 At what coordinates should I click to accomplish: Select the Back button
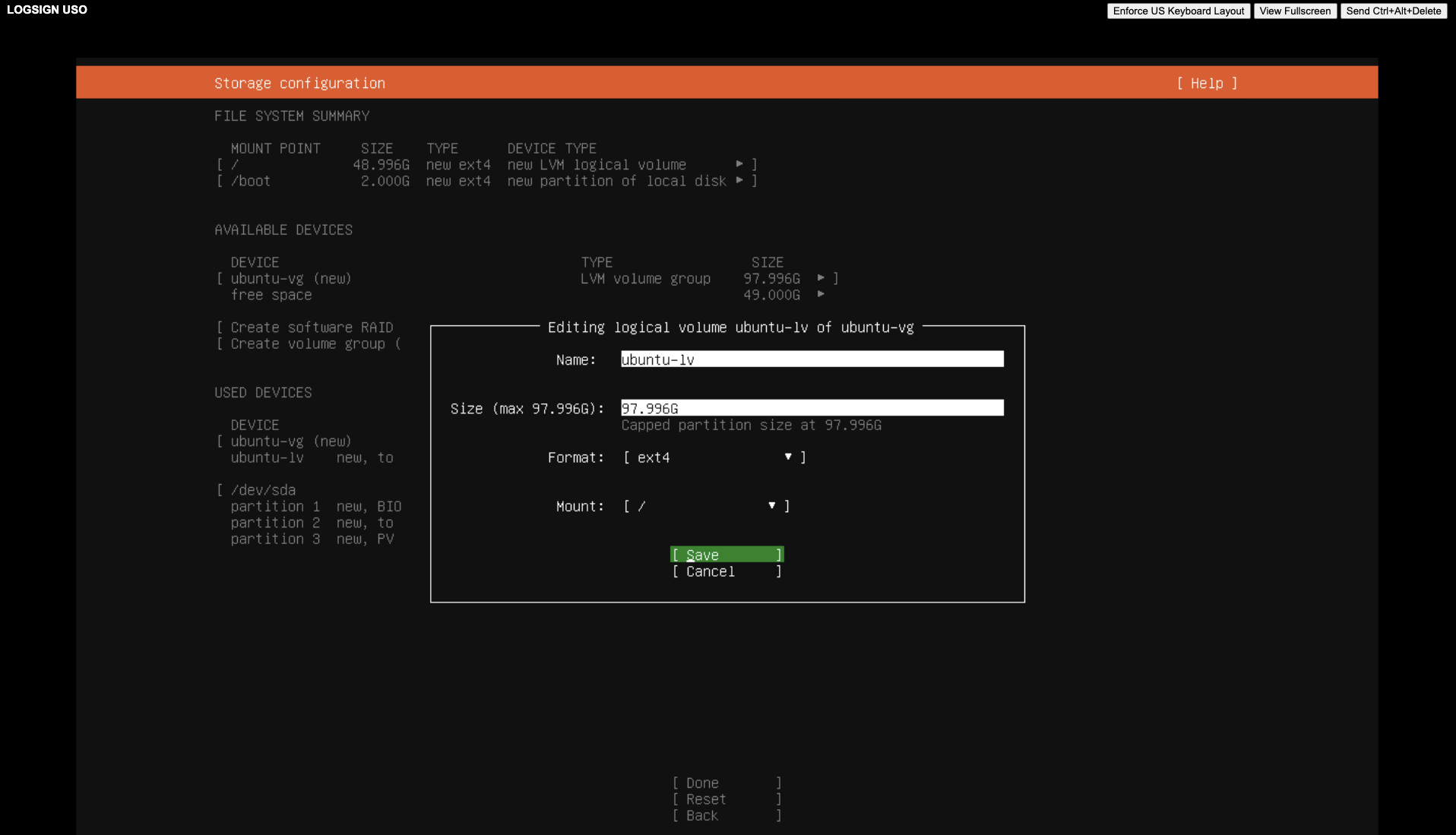pyautogui.click(x=726, y=815)
